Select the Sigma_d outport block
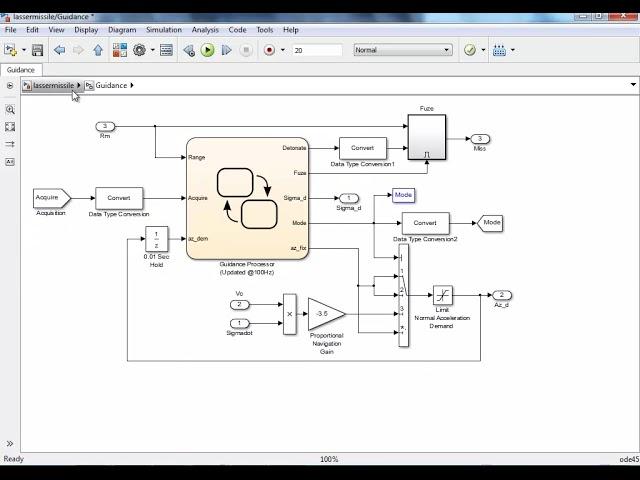This screenshot has width=640, height=480. click(x=349, y=198)
